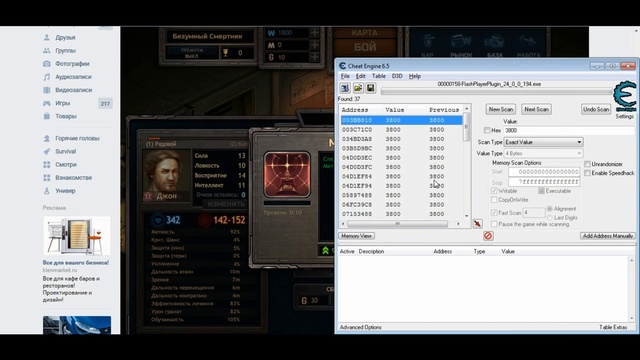
Task: Toggle the Fast Scan checkbox
Action: 494,213
